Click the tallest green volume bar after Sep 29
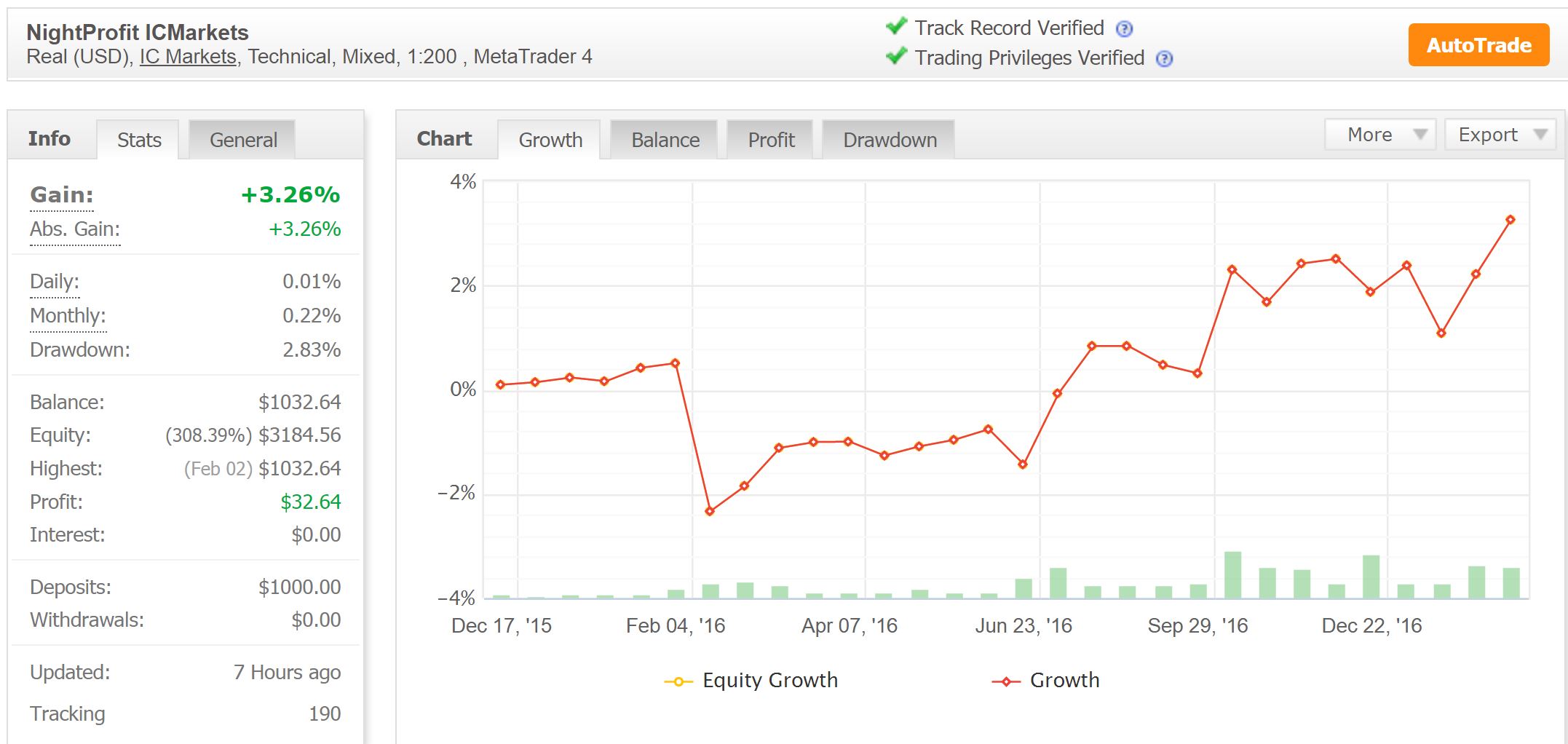 tap(1232, 575)
